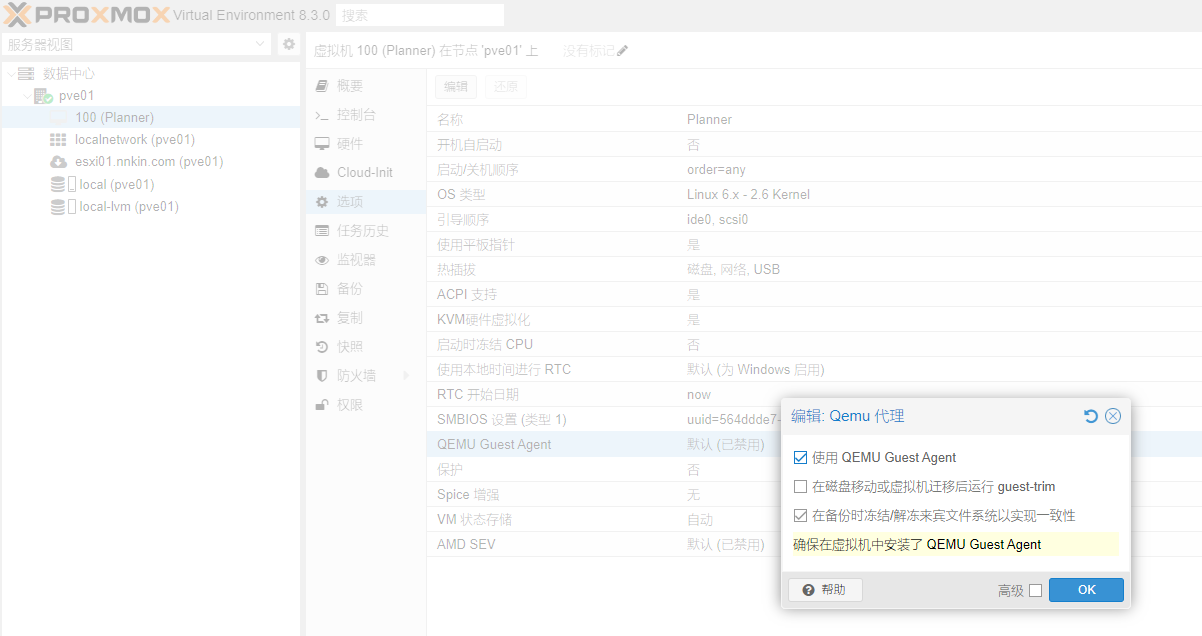Select the esxi01.nnkin.com storage cloud icon
Image resolution: width=1202 pixels, height=636 pixels.
pos(58,162)
